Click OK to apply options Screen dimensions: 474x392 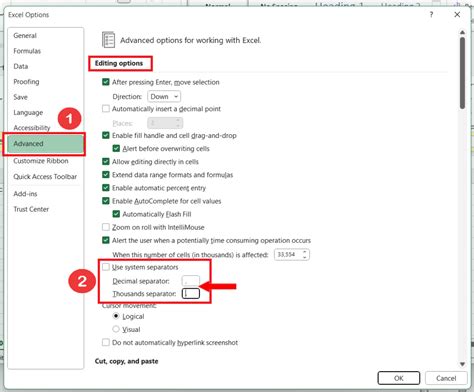click(x=399, y=378)
